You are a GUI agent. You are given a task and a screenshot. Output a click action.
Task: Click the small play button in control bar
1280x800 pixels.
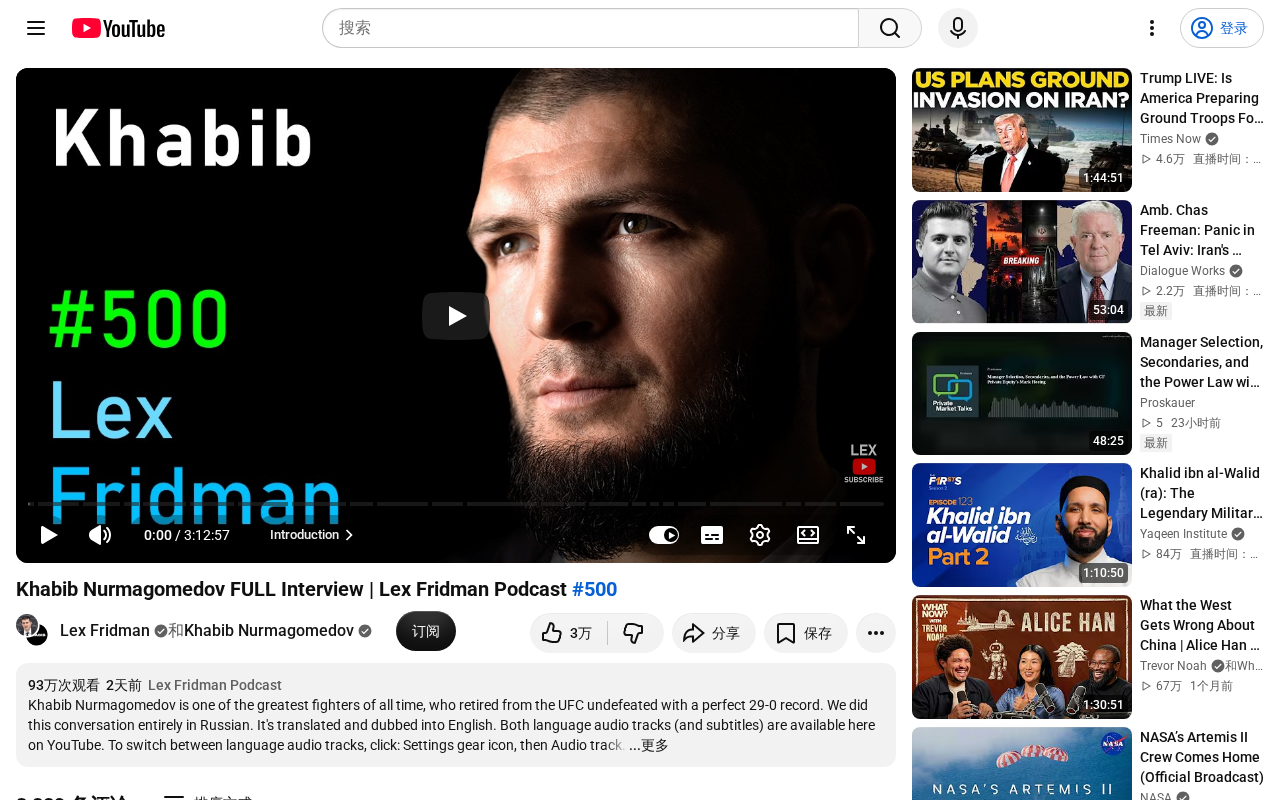click(49, 535)
